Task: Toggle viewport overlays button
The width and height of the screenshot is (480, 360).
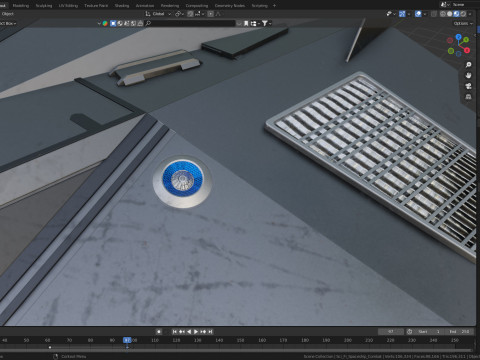Action: click(418, 14)
